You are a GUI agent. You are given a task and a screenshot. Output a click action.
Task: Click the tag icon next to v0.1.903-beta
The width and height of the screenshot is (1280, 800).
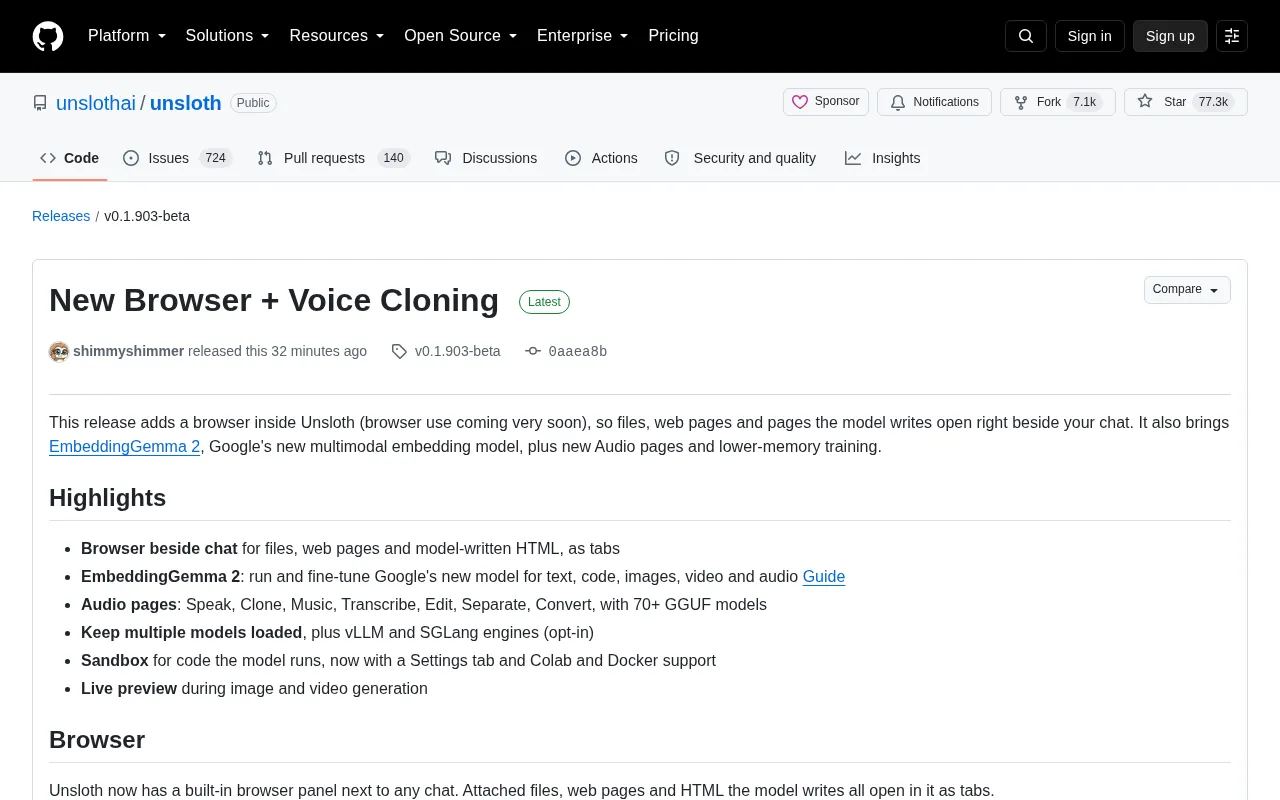tap(399, 351)
